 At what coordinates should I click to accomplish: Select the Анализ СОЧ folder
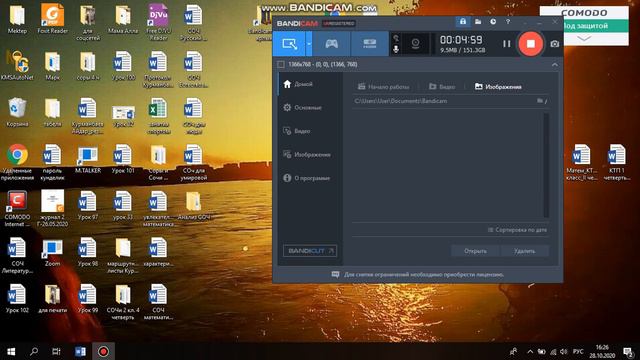[193, 206]
